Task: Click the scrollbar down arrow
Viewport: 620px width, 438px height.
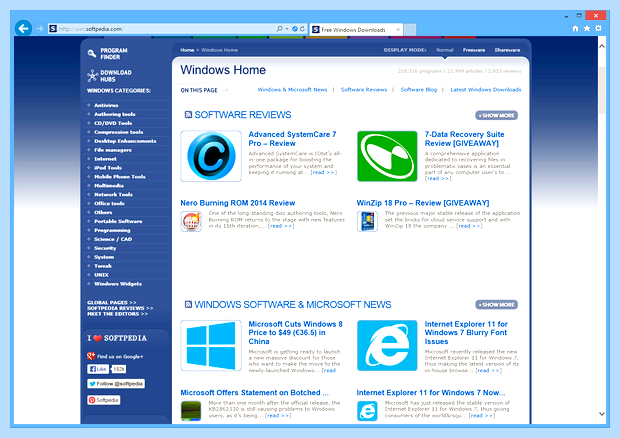Action: (x=602, y=414)
